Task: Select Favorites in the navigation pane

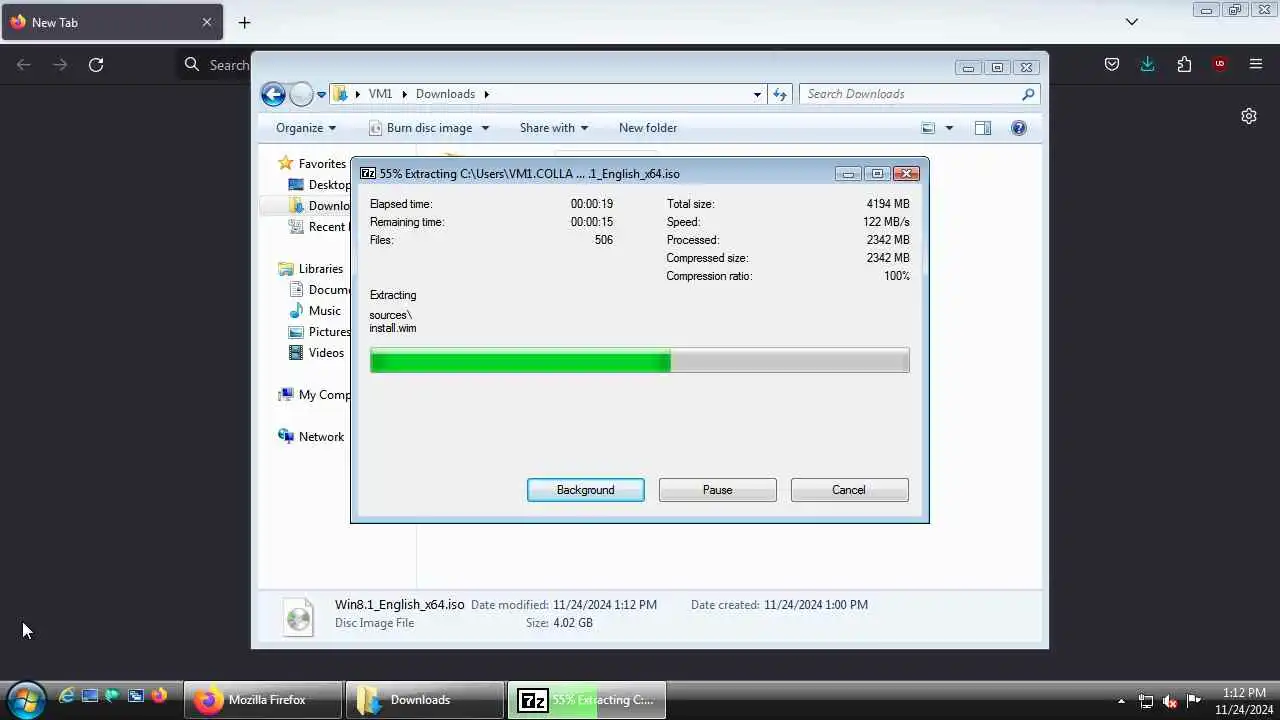Action: point(313,163)
